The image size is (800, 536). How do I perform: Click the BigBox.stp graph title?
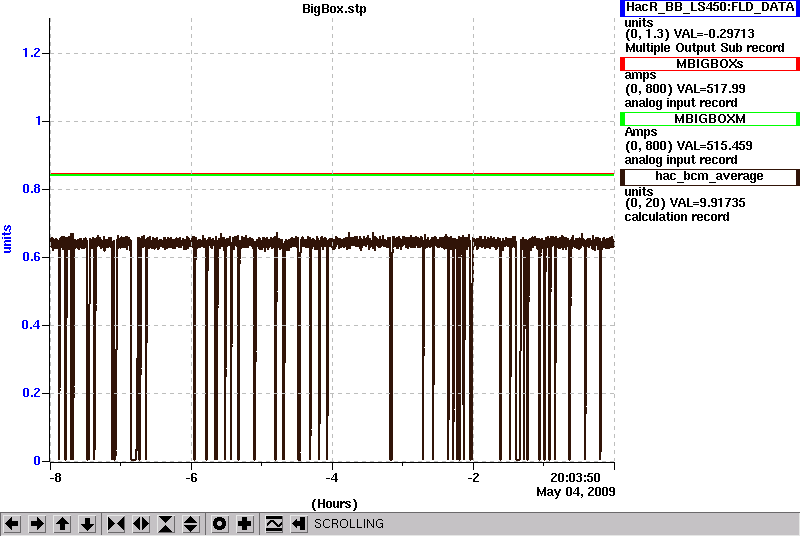coord(334,9)
